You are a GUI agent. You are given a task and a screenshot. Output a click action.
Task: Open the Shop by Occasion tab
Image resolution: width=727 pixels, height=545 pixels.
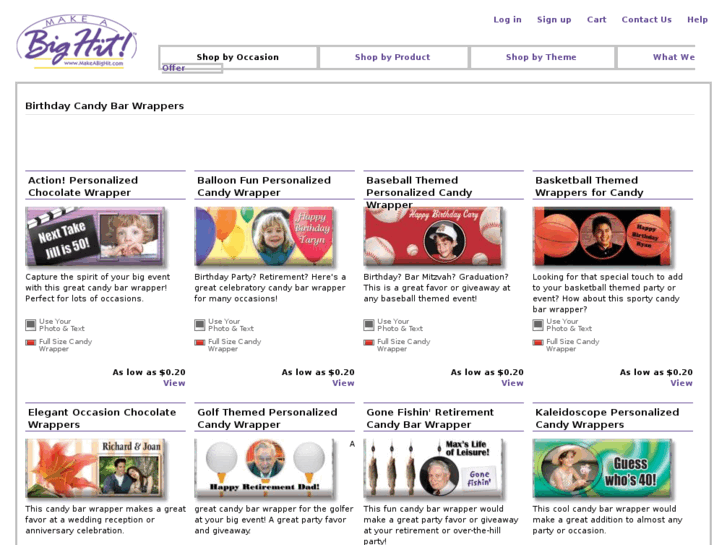coord(238,57)
